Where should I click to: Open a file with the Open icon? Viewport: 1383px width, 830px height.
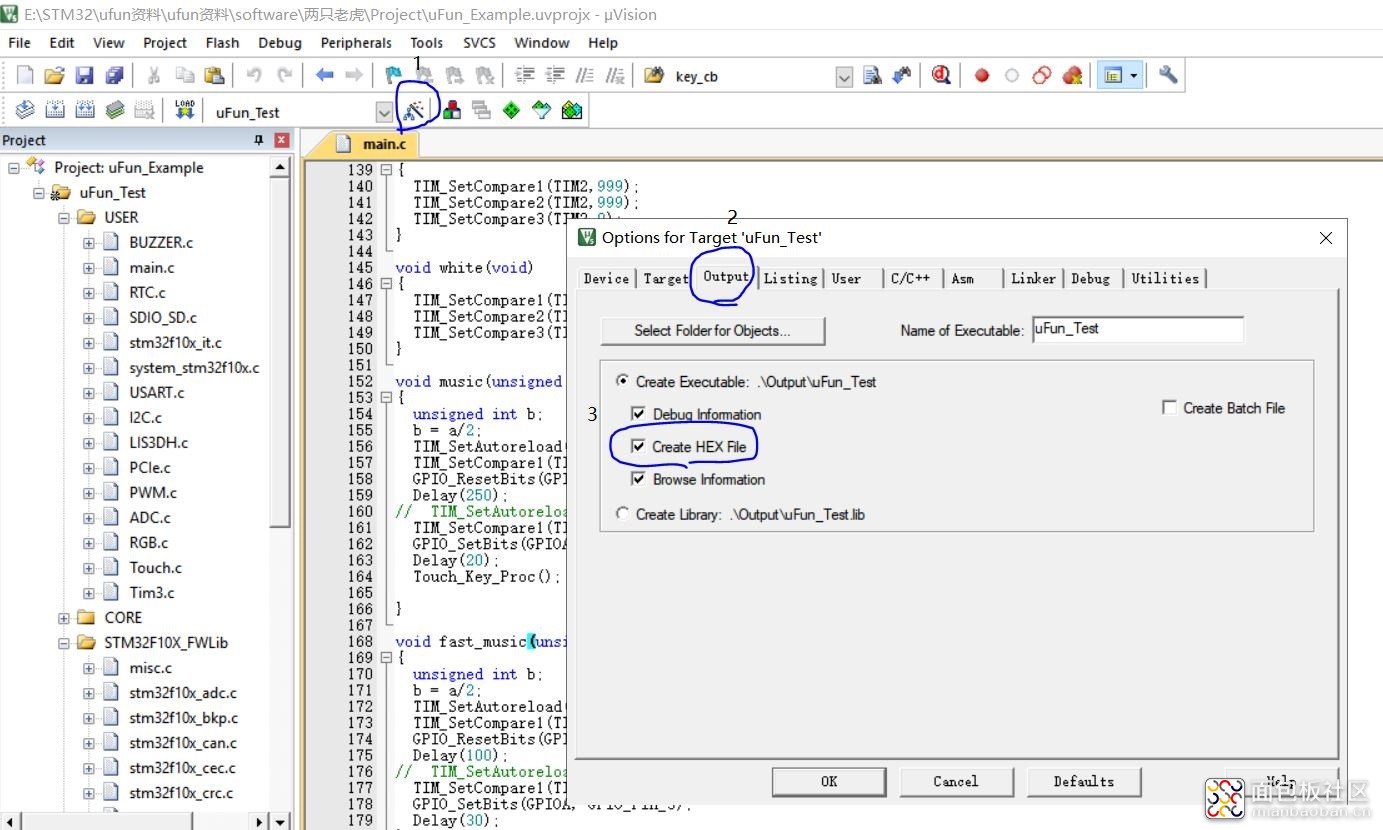pos(55,76)
